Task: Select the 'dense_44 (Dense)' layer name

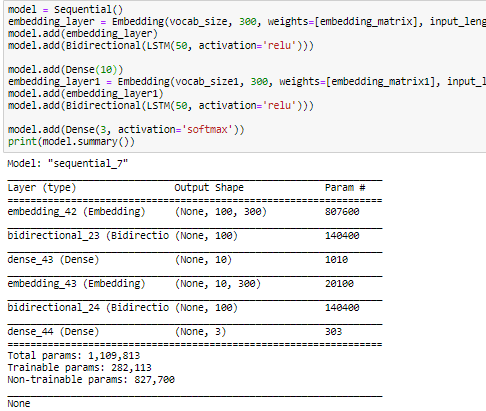Action: [x=53, y=332]
